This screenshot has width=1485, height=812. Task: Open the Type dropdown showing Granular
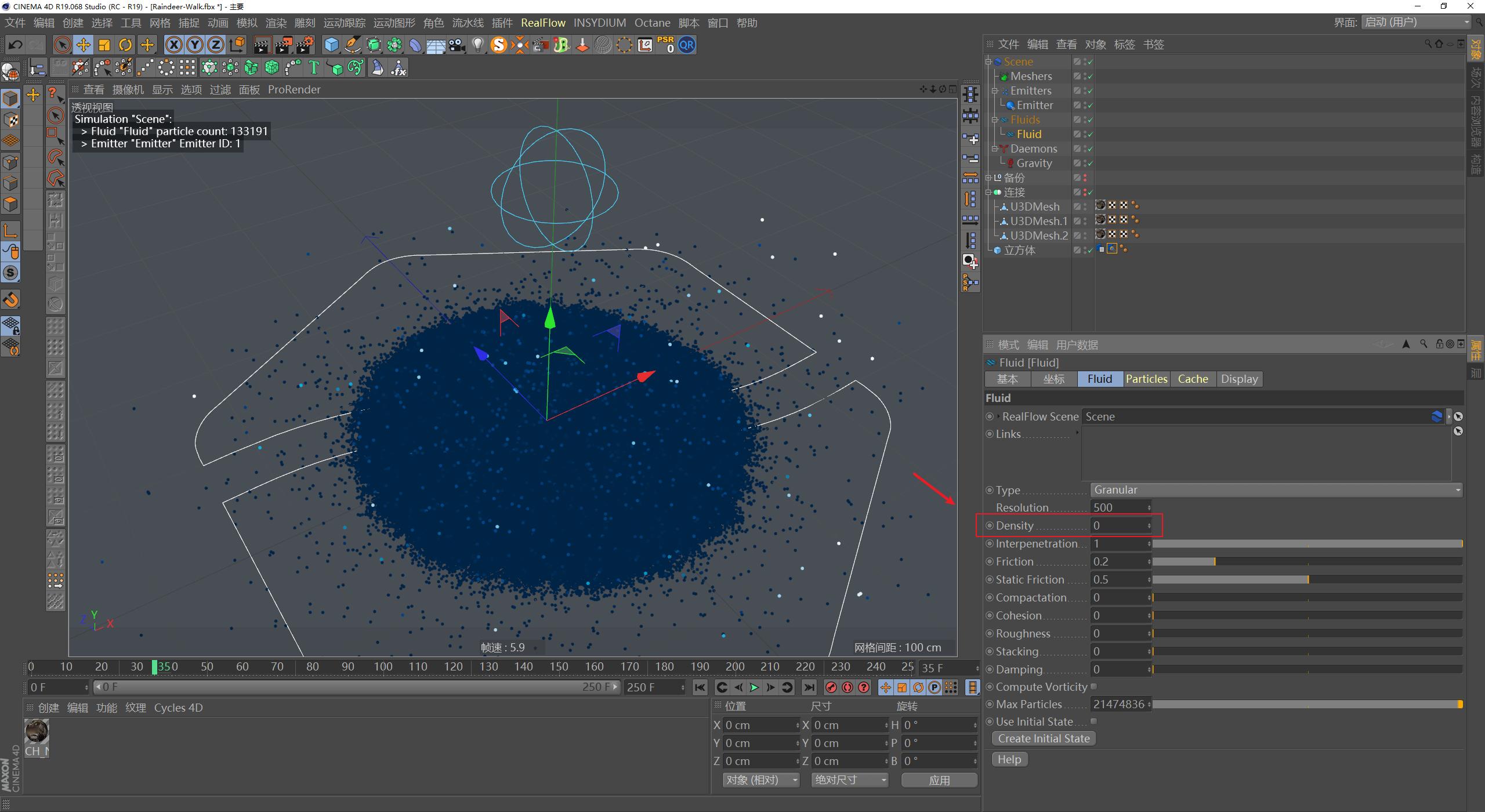coord(1276,490)
